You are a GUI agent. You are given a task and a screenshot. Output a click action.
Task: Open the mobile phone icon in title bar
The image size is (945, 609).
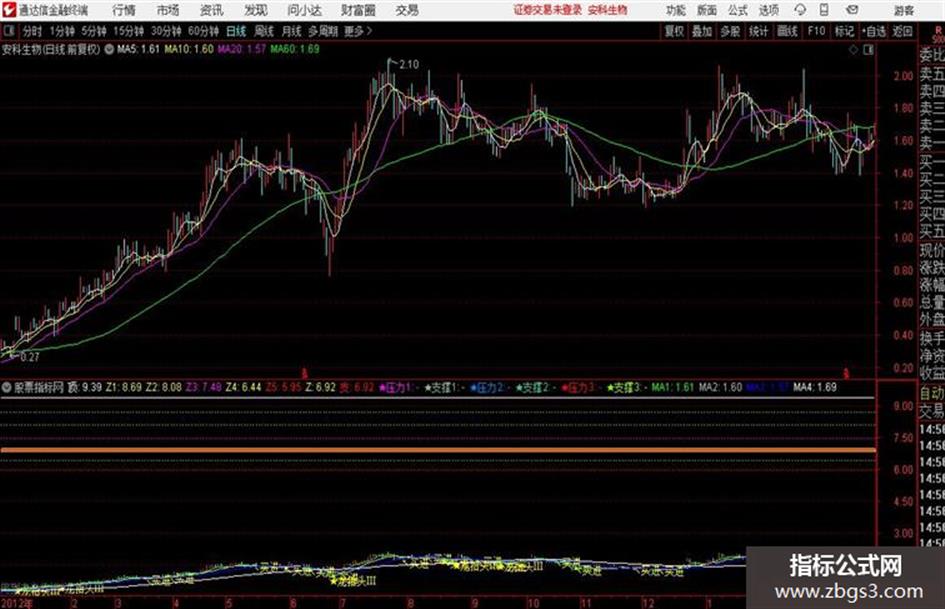[x=824, y=10]
